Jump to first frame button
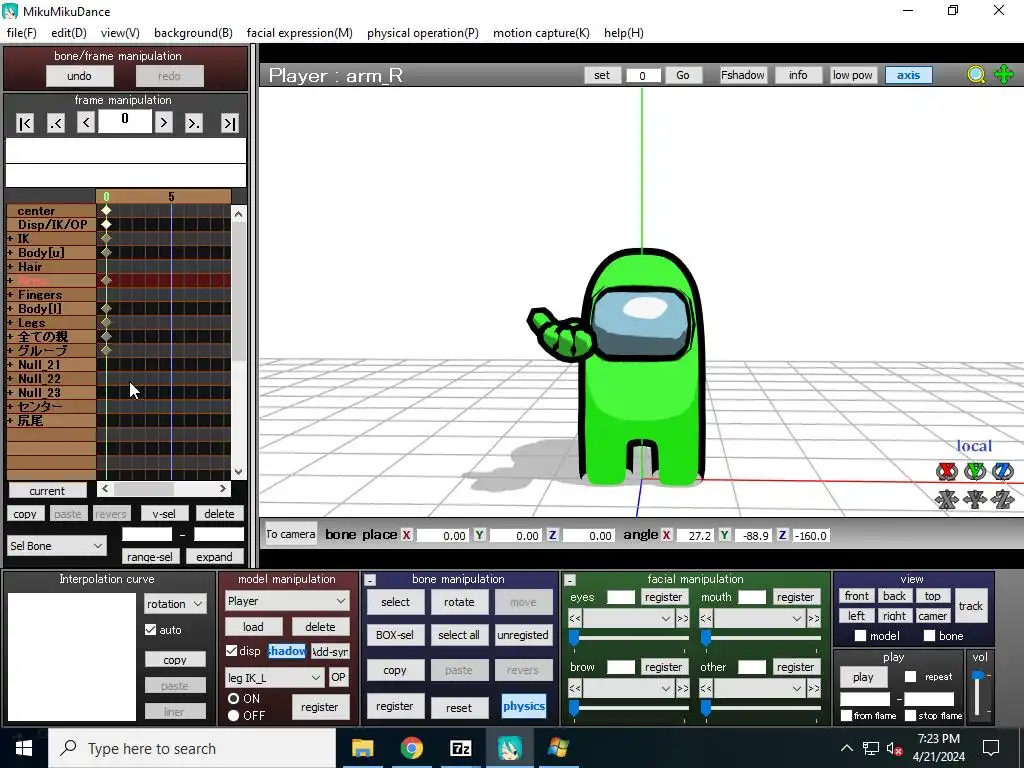This screenshot has height=768, width=1024. [25, 123]
